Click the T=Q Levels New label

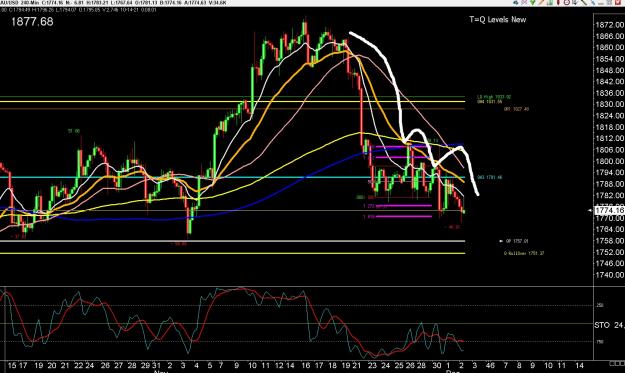pos(497,20)
